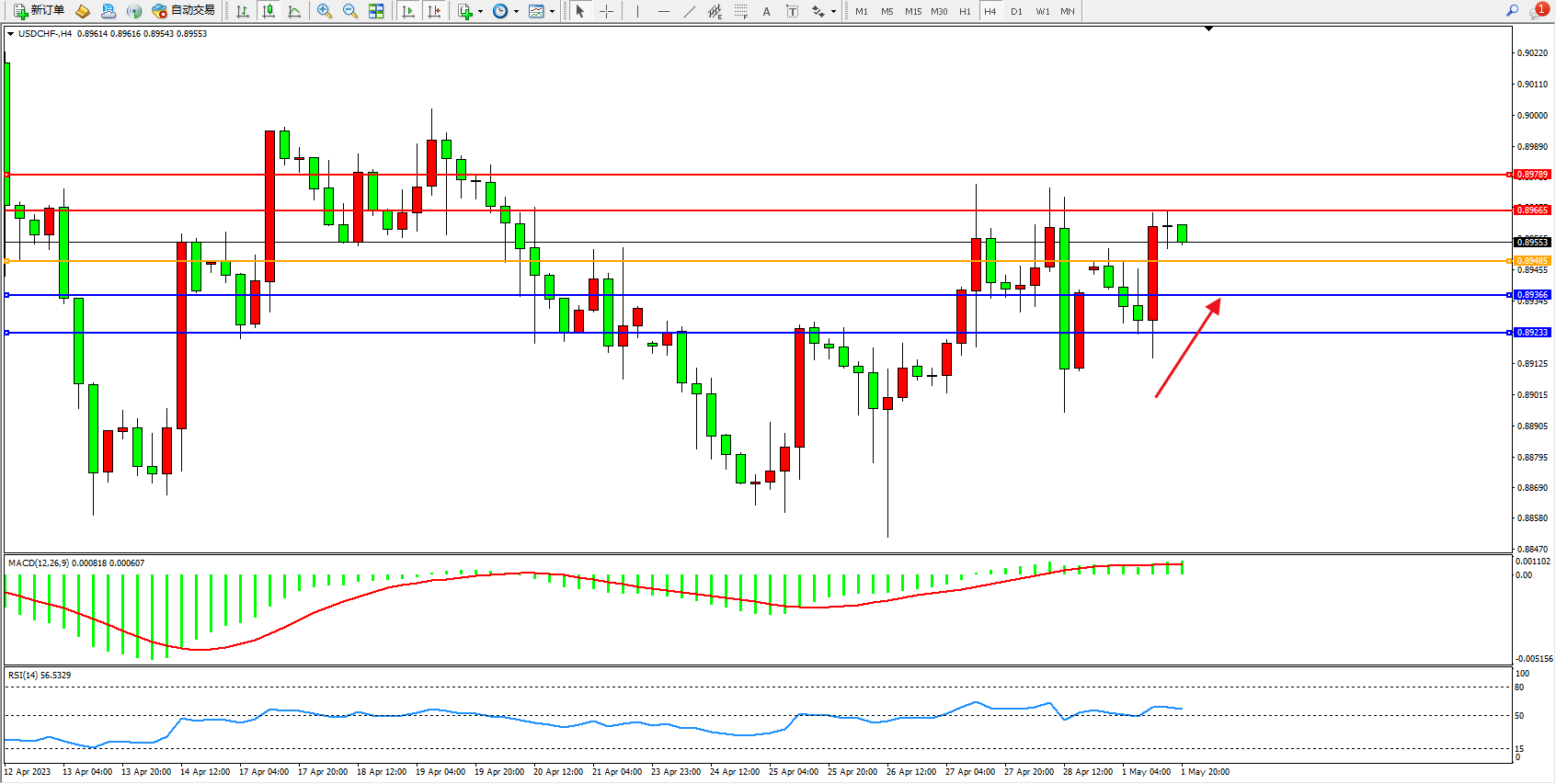The image size is (1556, 784).
Task: Zoom in on the chart
Action: pyautogui.click(x=324, y=11)
